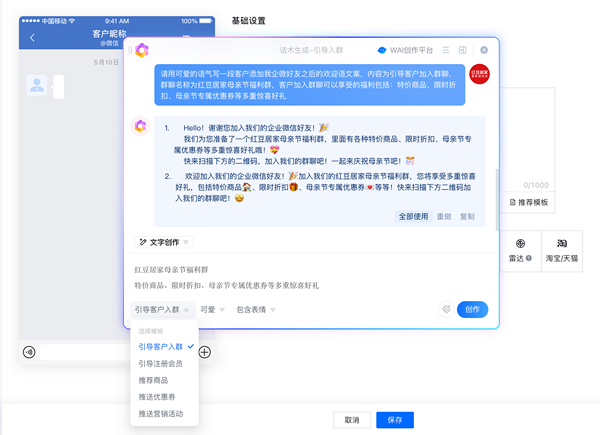Click the back arrow in phone preview
The height and width of the screenshot is (435, 600).
[33, 38]
